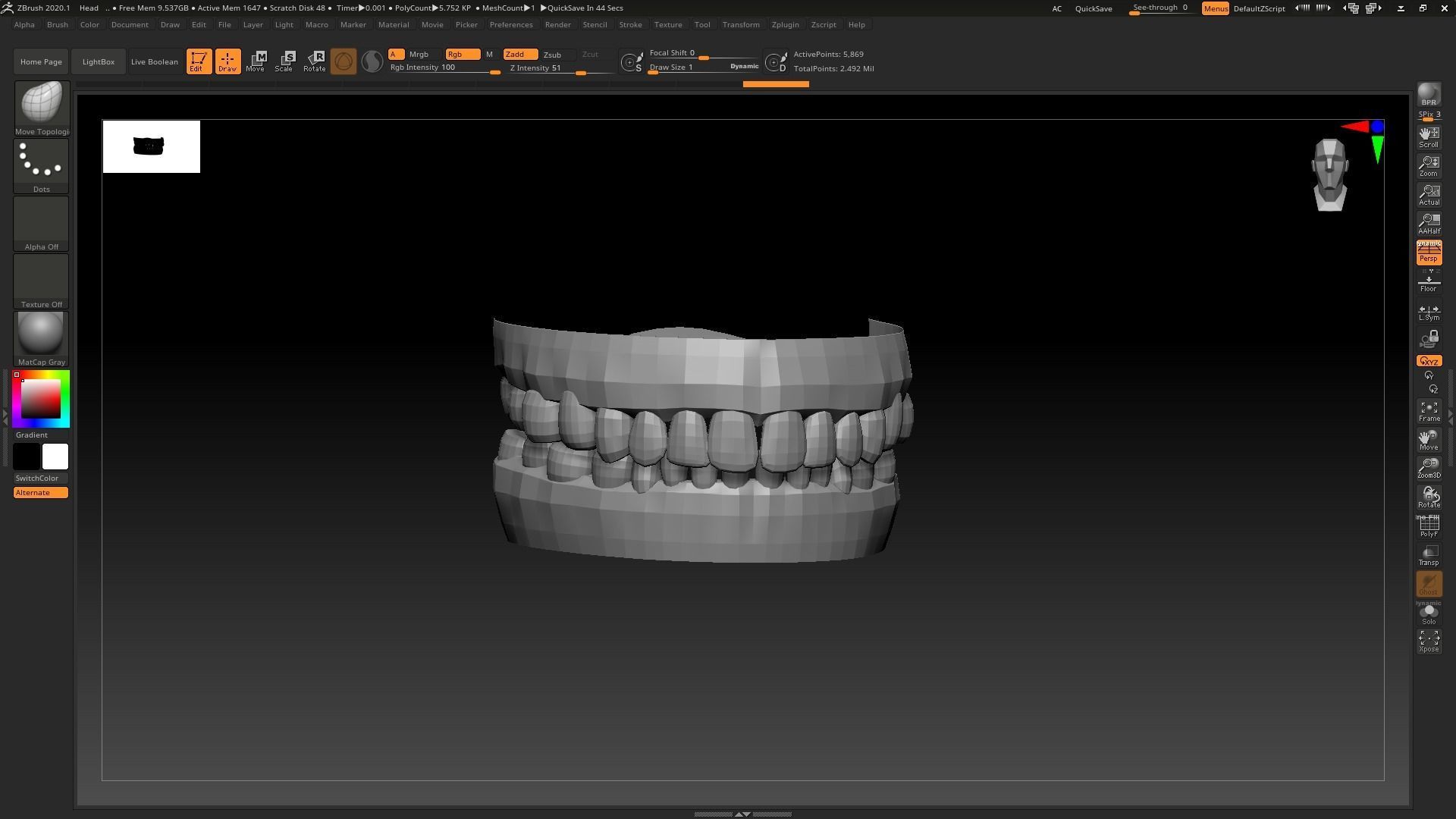This screenshot has width=1456, height=819.
Task: Select the Rotate transform tool
Action: (314, 61)
